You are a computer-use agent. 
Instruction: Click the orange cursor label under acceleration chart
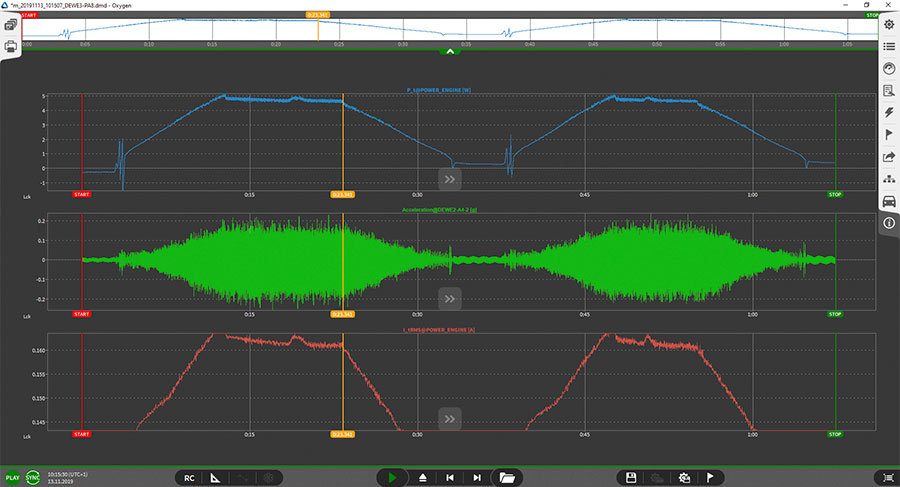point(343,314)
